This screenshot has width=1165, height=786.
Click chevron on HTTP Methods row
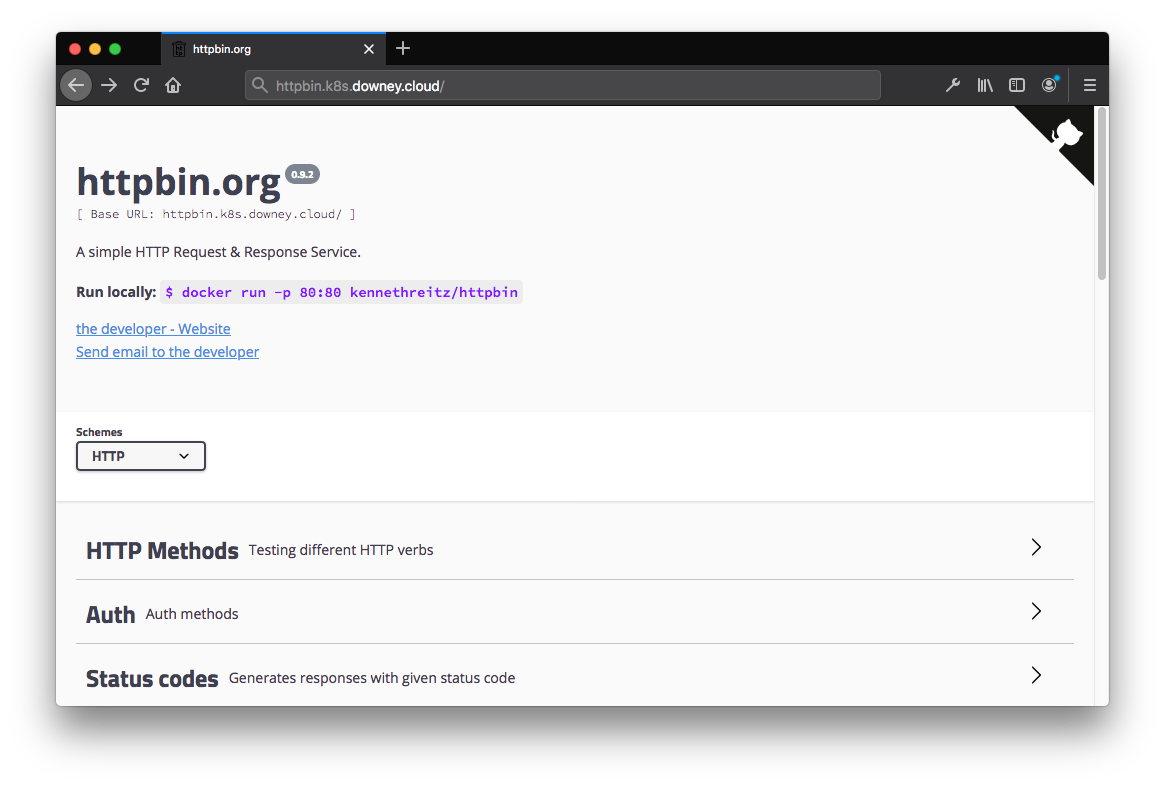(x=1036, y=548)
